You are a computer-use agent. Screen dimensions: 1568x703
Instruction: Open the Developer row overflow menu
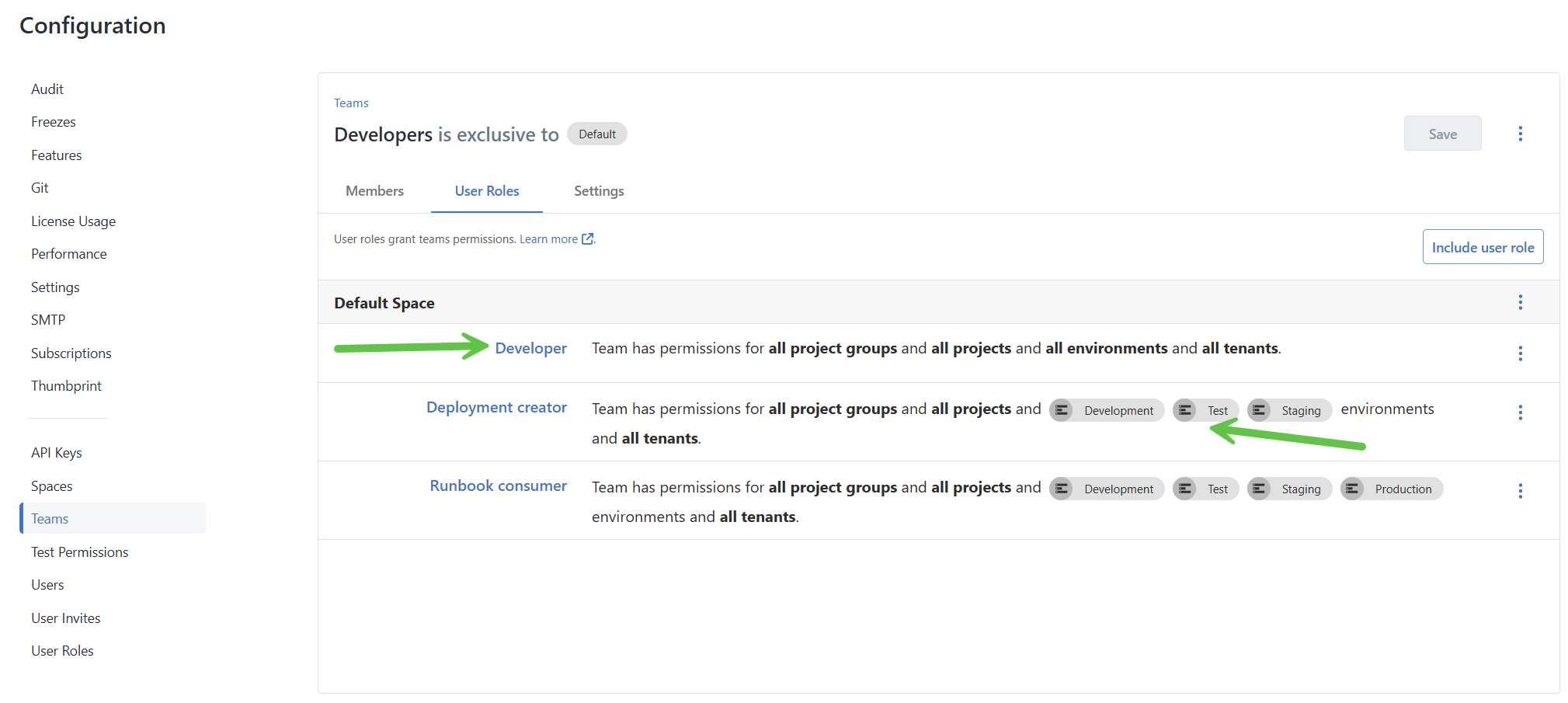1520,353
